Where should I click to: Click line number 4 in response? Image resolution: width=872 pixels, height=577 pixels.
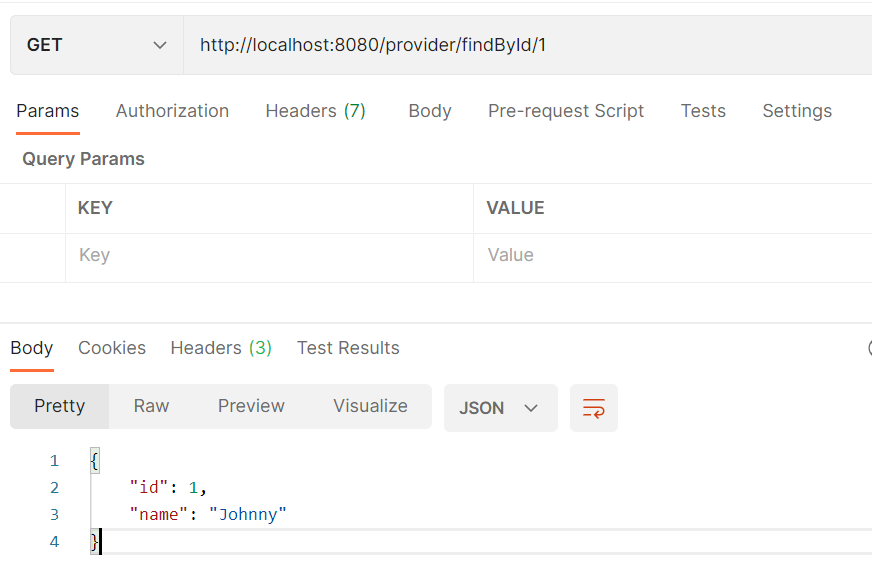54,541
